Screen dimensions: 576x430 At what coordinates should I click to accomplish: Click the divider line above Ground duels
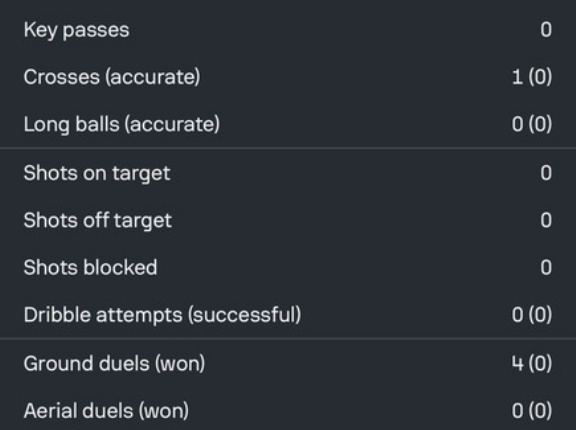[288, 338]
